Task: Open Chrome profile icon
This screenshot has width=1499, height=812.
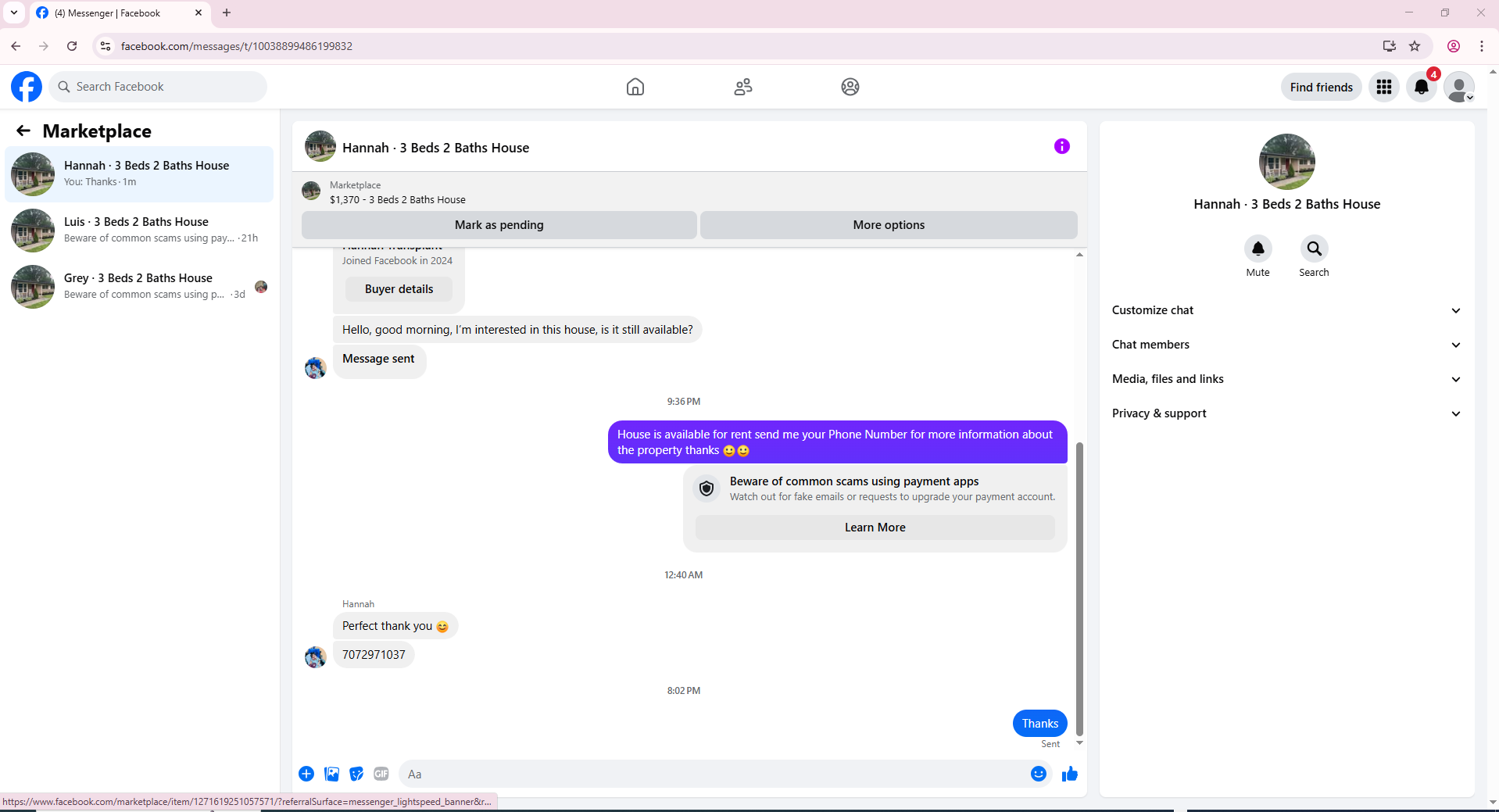Action: tap(1454, 46)
